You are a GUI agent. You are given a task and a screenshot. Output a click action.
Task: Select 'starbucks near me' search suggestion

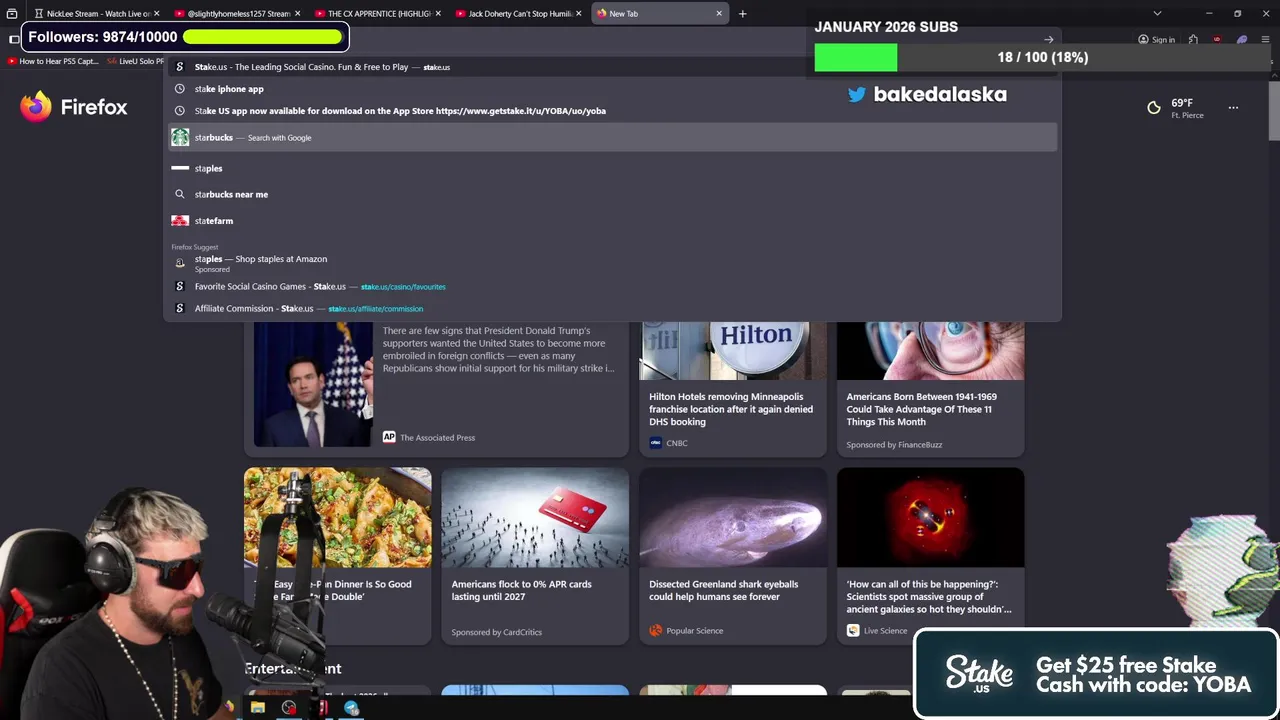(612, 194)
